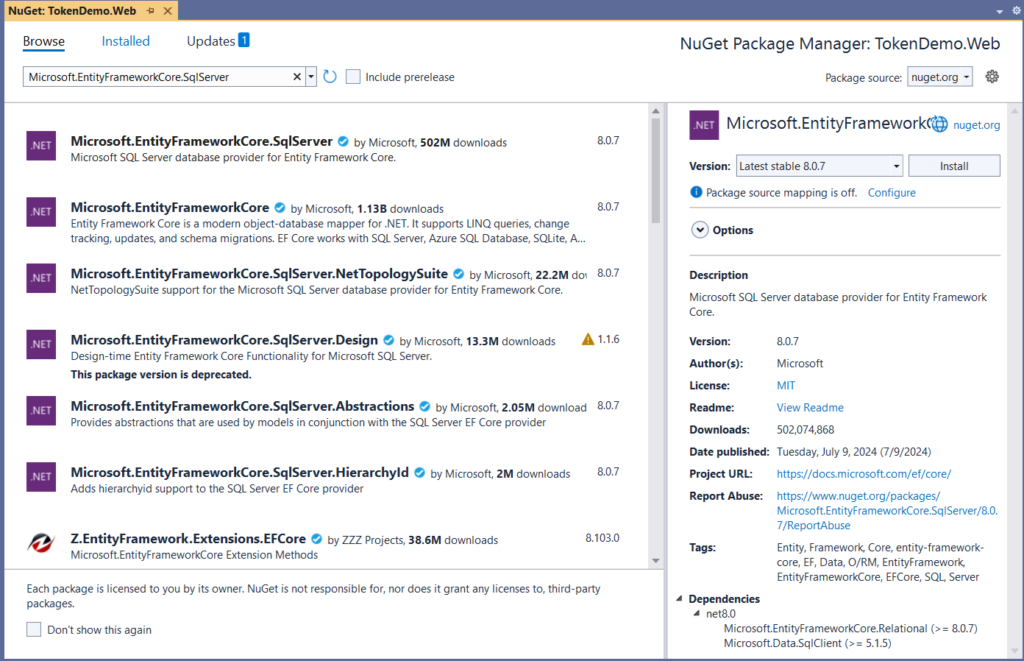Clear the search box with the X icon
The width and height of the screenshot is (1024, 661).
[x=297, y=77]
